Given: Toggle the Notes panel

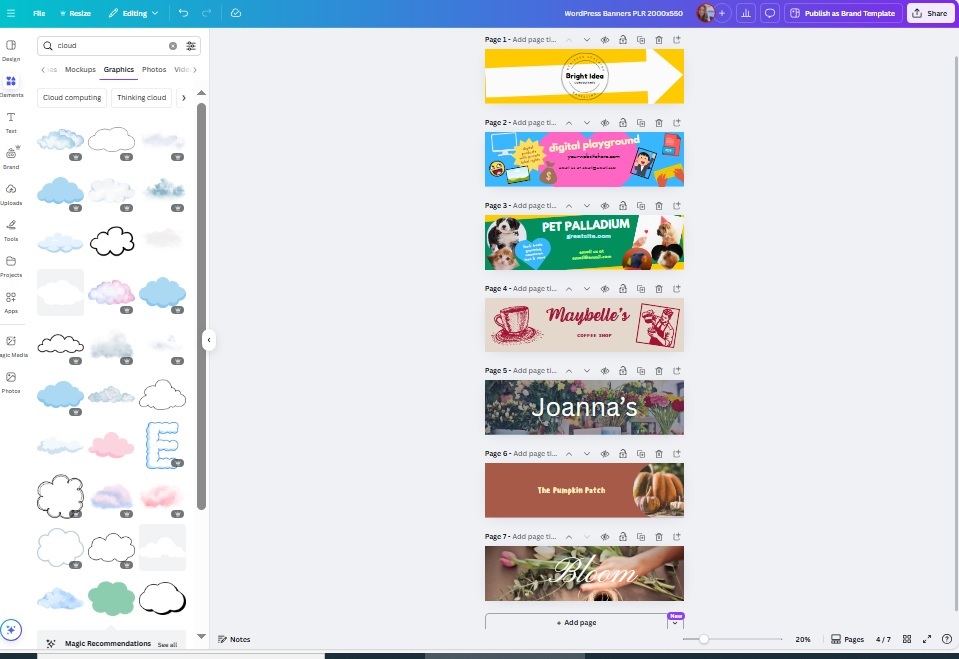Looking at the screenshot, I should pos(234,639).
